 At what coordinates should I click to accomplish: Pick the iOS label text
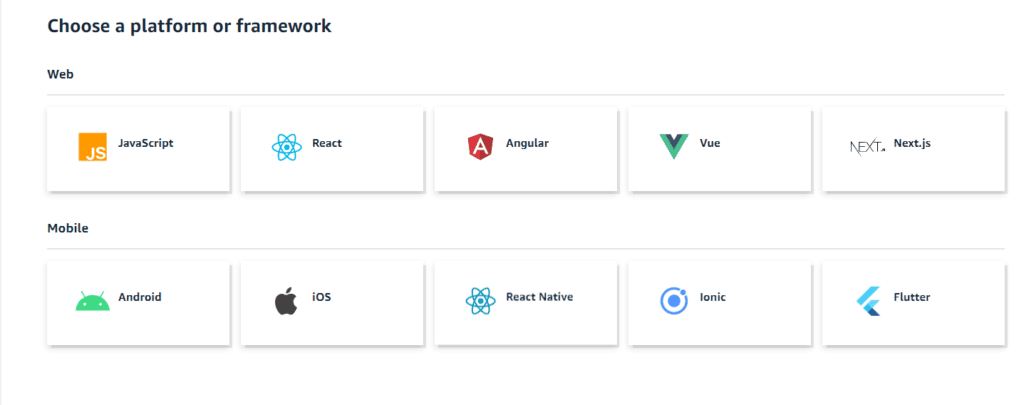321,297
